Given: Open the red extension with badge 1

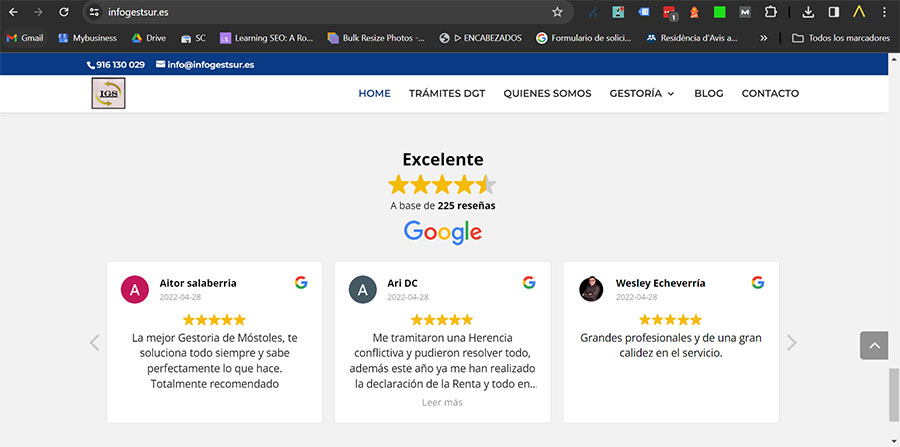Looking at the screenshot, I should tap(669, 13).
